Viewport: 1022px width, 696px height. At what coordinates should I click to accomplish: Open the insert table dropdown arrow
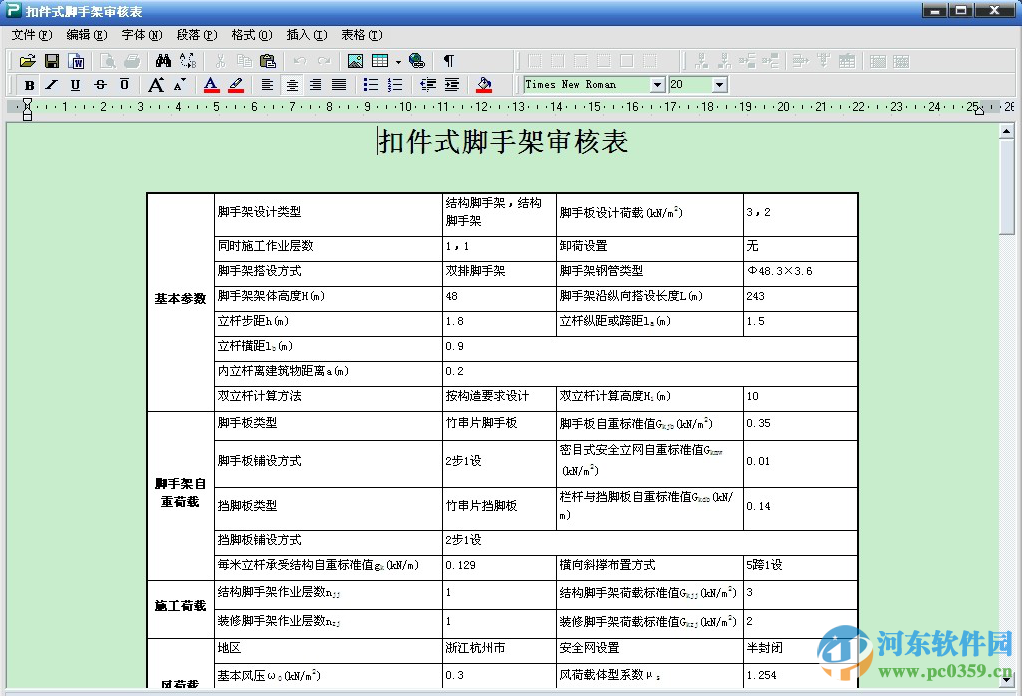pyautogui.click(x=398, y=60)
